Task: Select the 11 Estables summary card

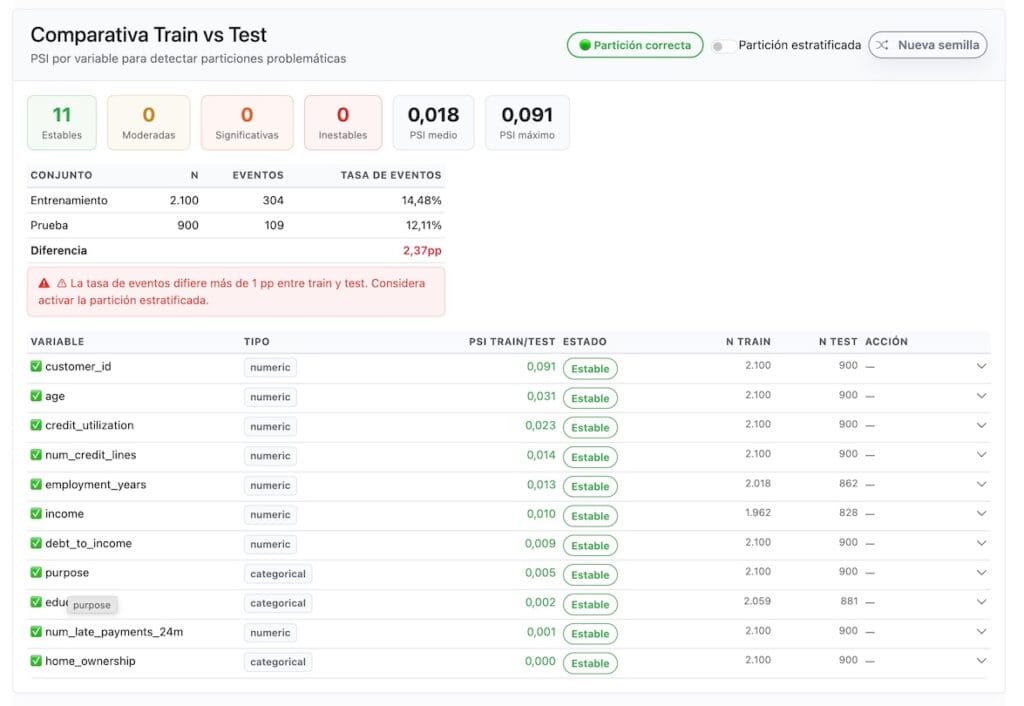Action: (62, 123)
